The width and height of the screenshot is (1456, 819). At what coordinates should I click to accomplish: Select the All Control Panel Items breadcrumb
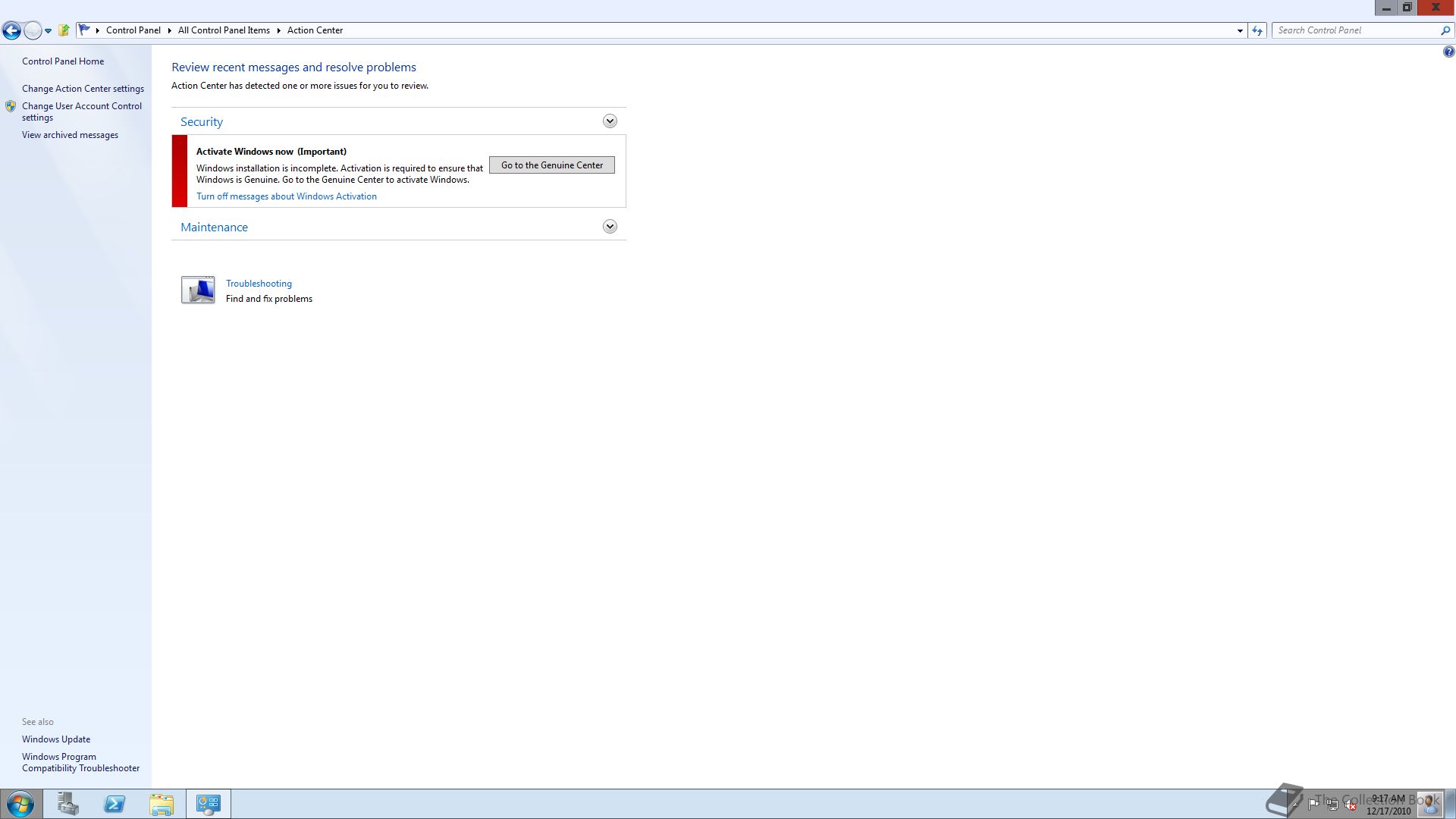224,30
